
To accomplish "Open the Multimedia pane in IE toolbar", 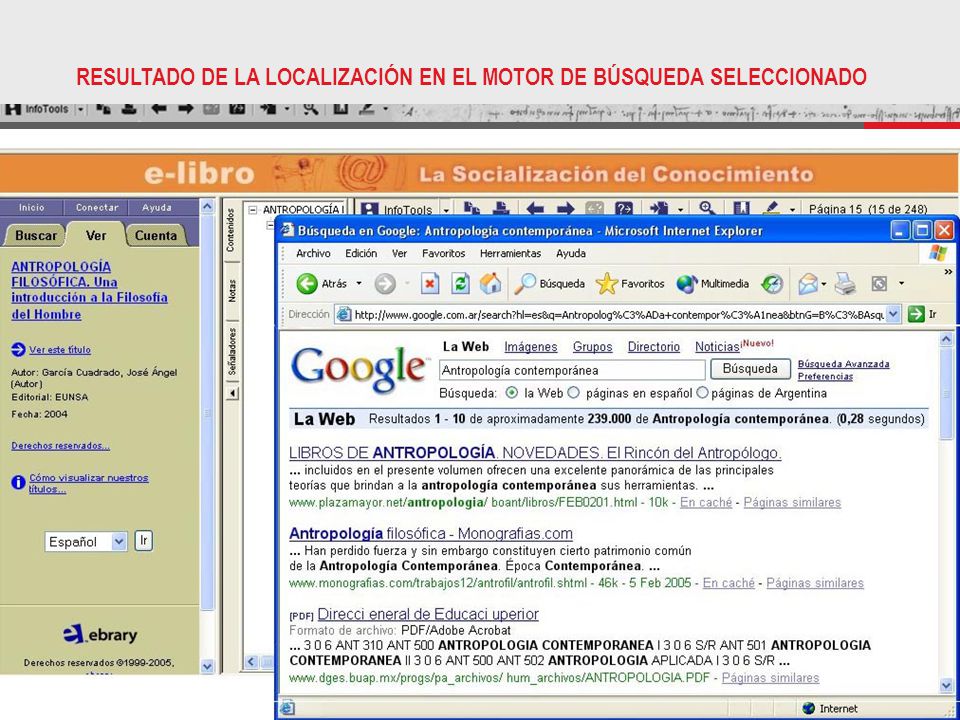I will coord(713,283).
